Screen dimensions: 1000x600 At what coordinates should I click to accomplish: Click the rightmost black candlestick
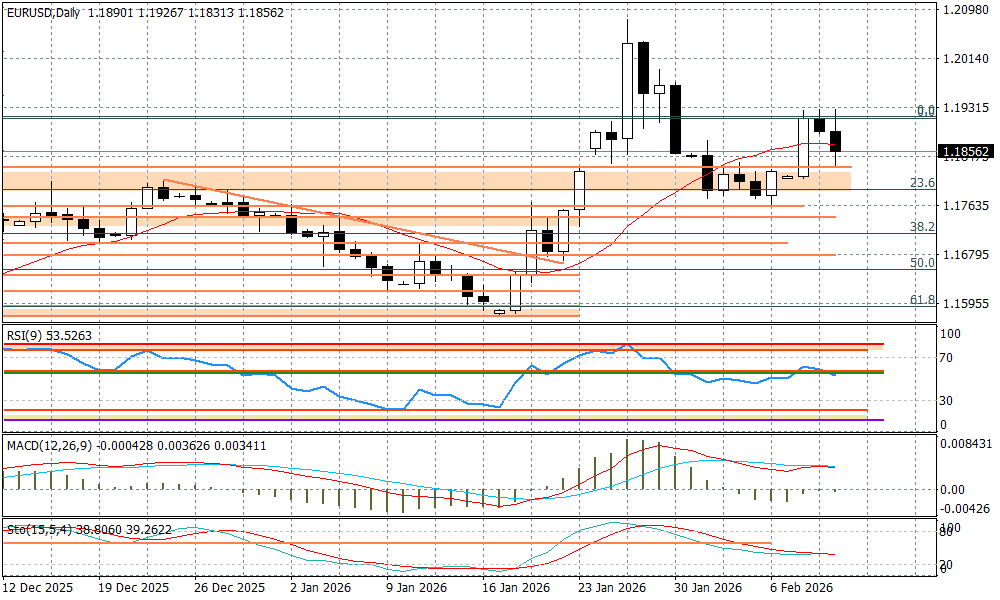point(836,142)
